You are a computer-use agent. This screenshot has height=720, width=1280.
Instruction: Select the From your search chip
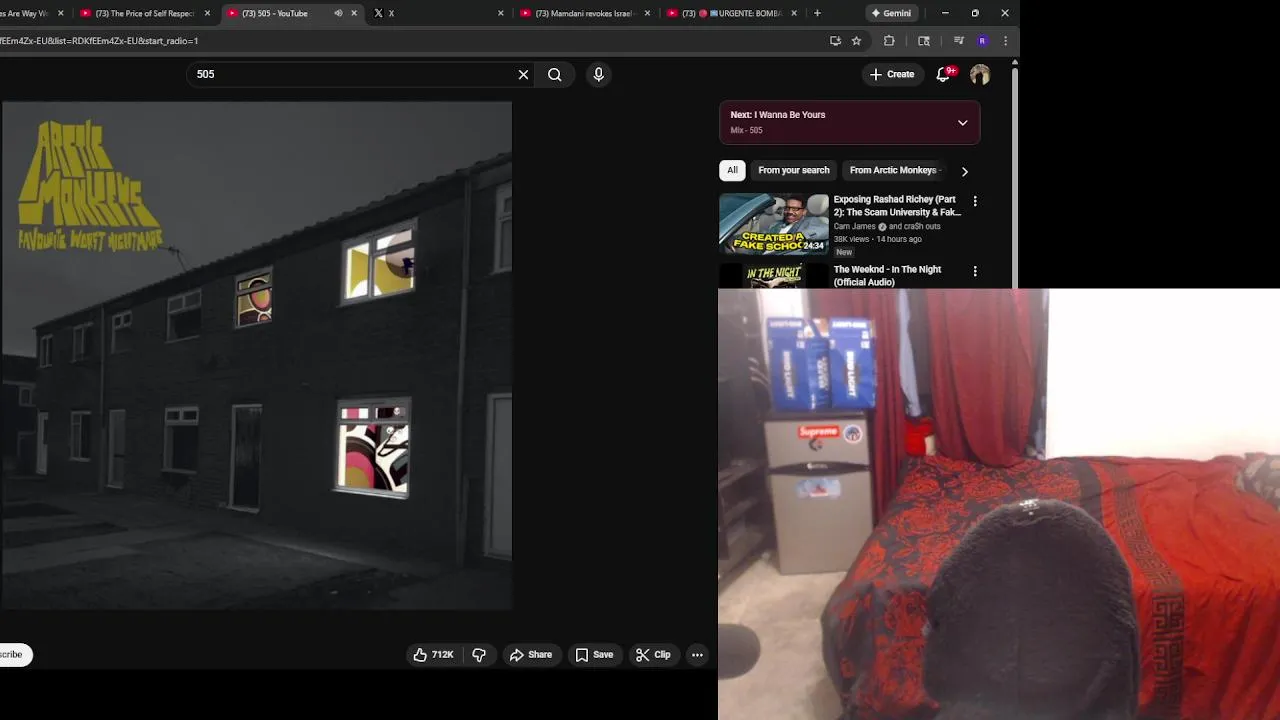(x=794, y=170)
